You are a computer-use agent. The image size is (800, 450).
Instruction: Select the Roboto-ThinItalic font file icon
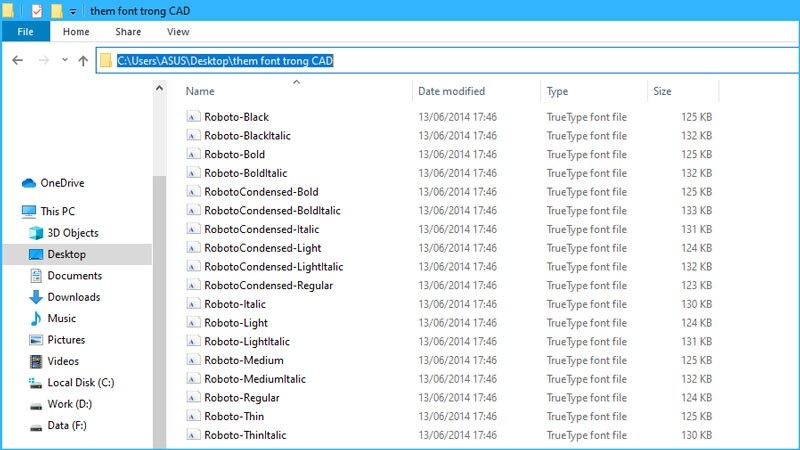pos(192,435)
